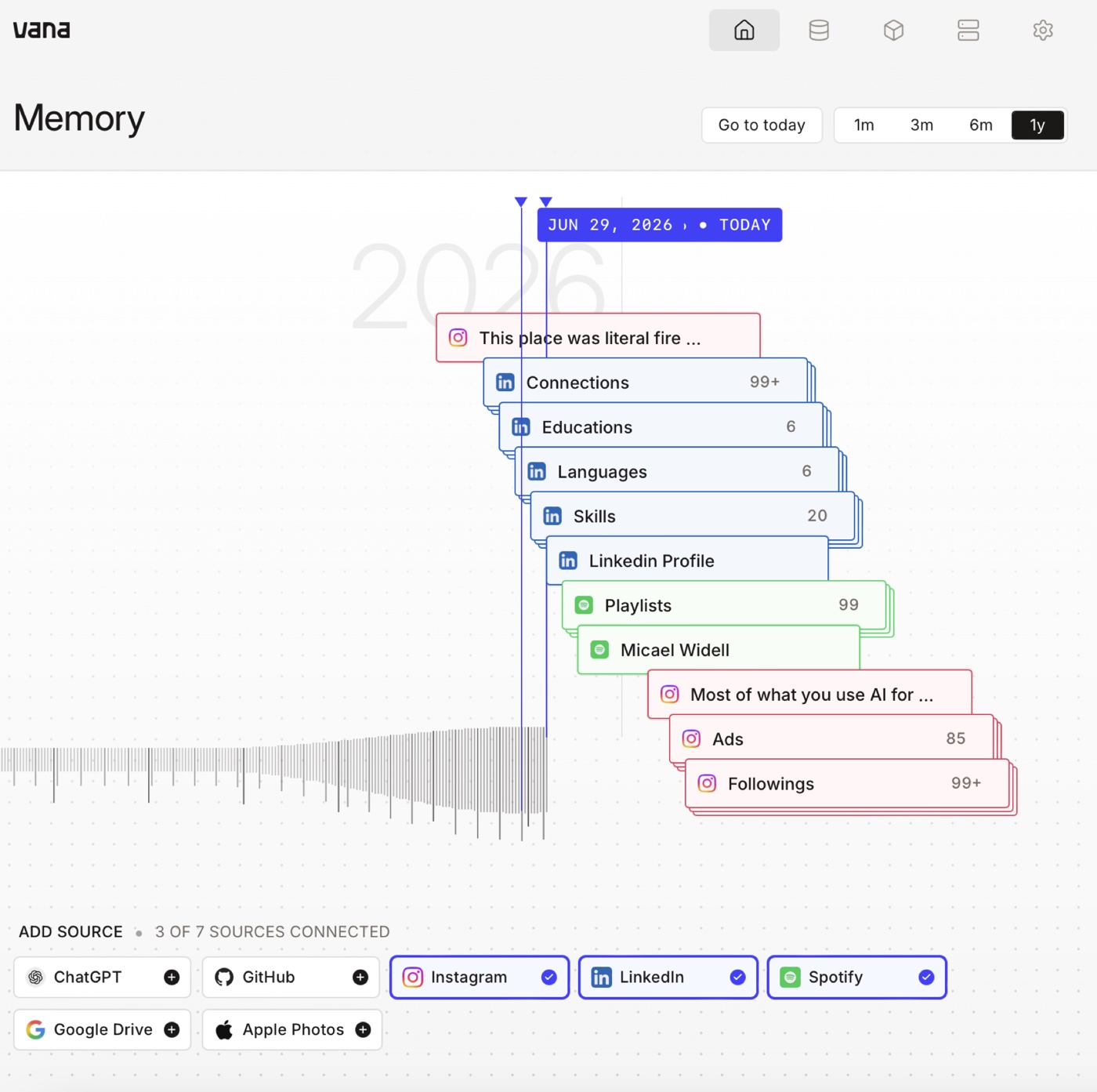Image resolution: width=1097 pixels, height=1092 pixels.
Task: Click the Vana logo
Action: click(x=42, y=30)
